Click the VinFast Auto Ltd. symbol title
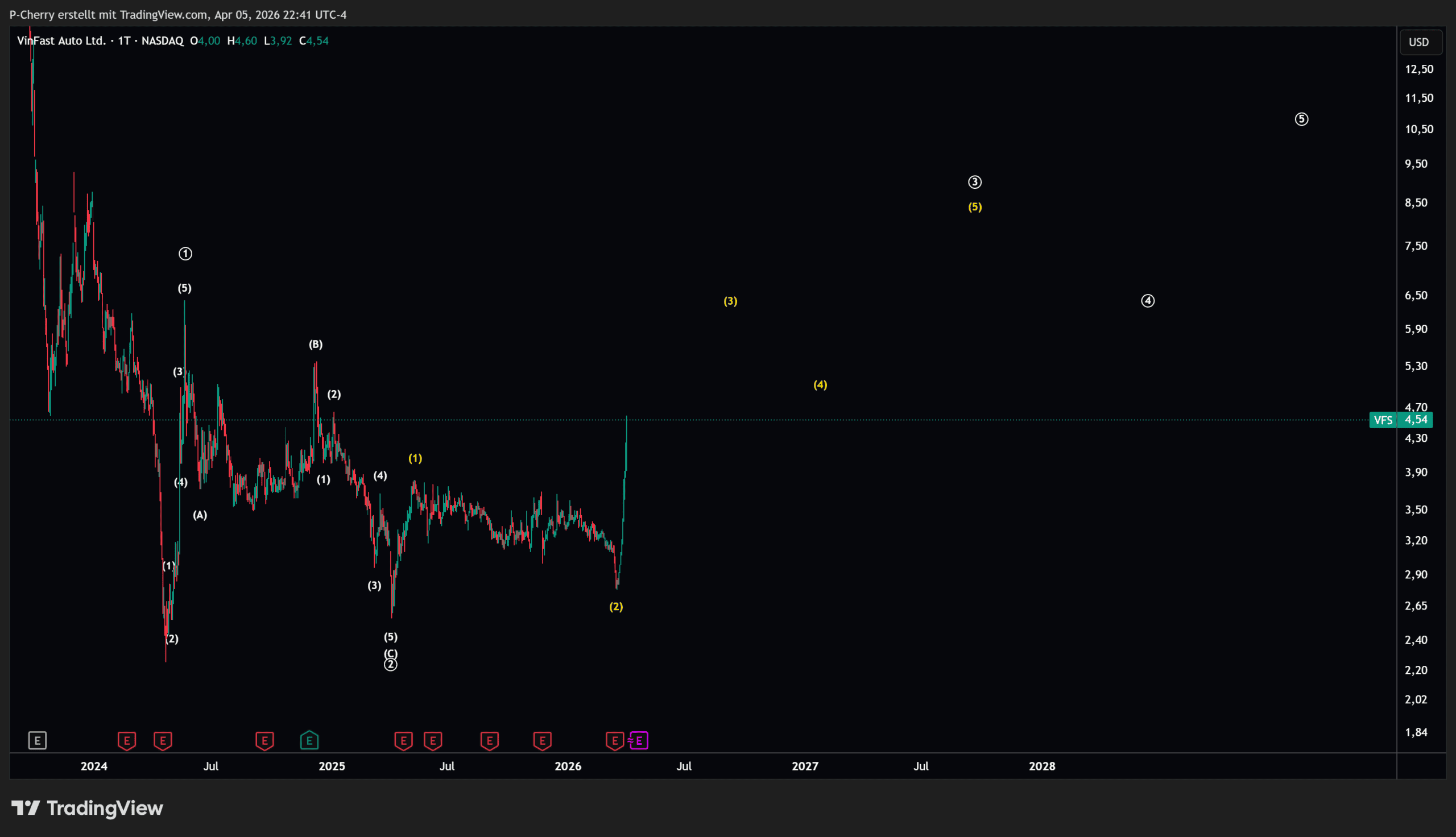 point(61,41)
